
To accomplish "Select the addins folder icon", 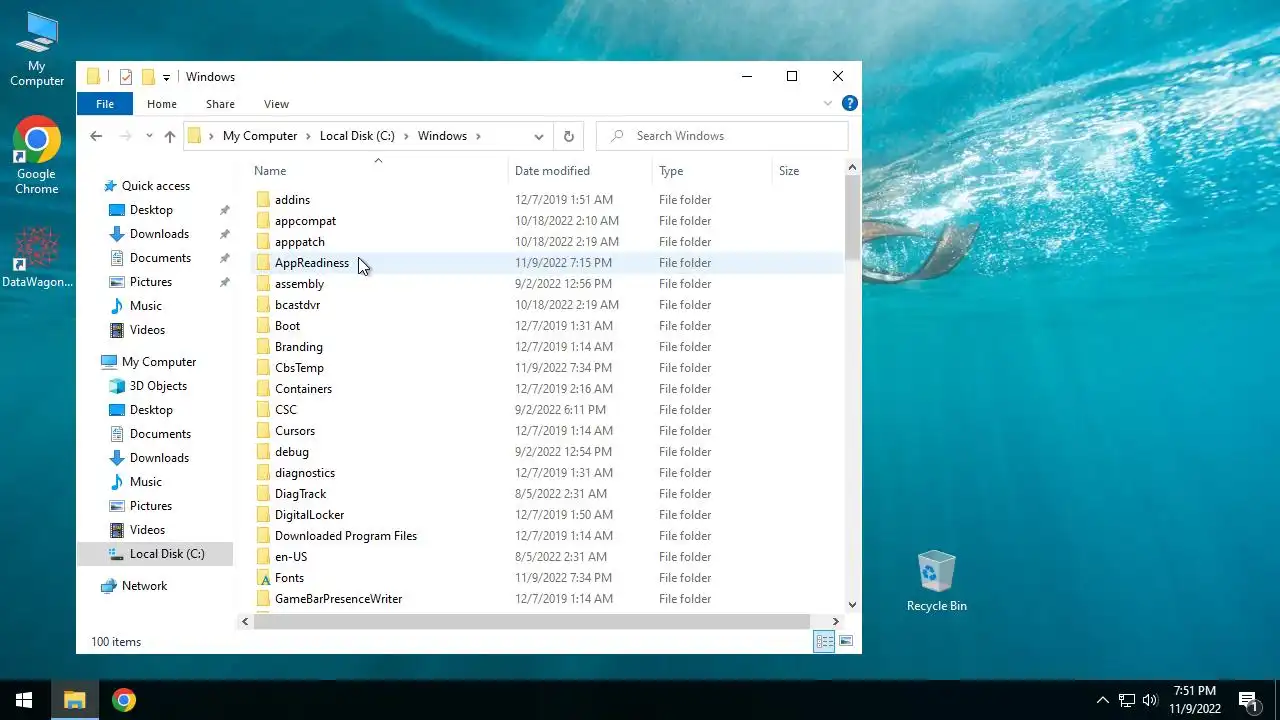I will pyautogui.click(x=263, y=200).
